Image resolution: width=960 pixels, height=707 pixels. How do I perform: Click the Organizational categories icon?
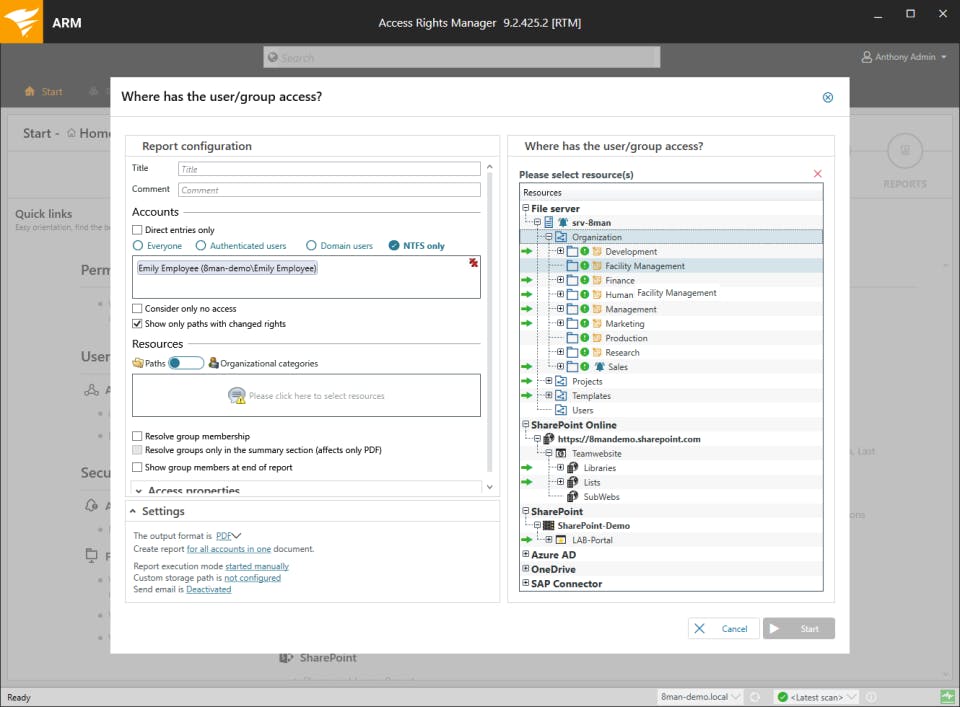click(x=213, y=363)
